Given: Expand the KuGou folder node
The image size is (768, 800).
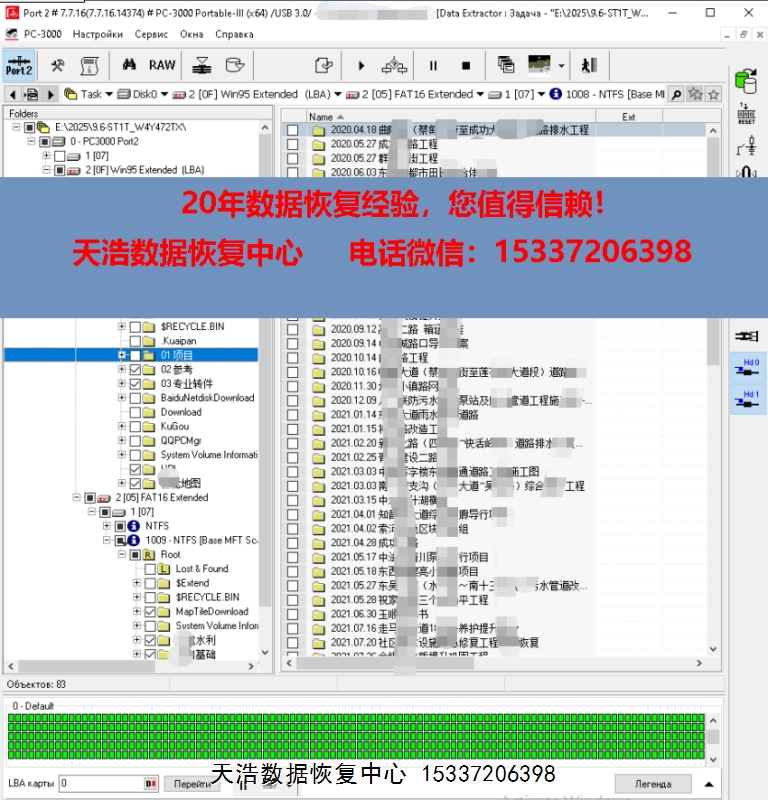Looking at the screenshot, I should pos(122,426).
